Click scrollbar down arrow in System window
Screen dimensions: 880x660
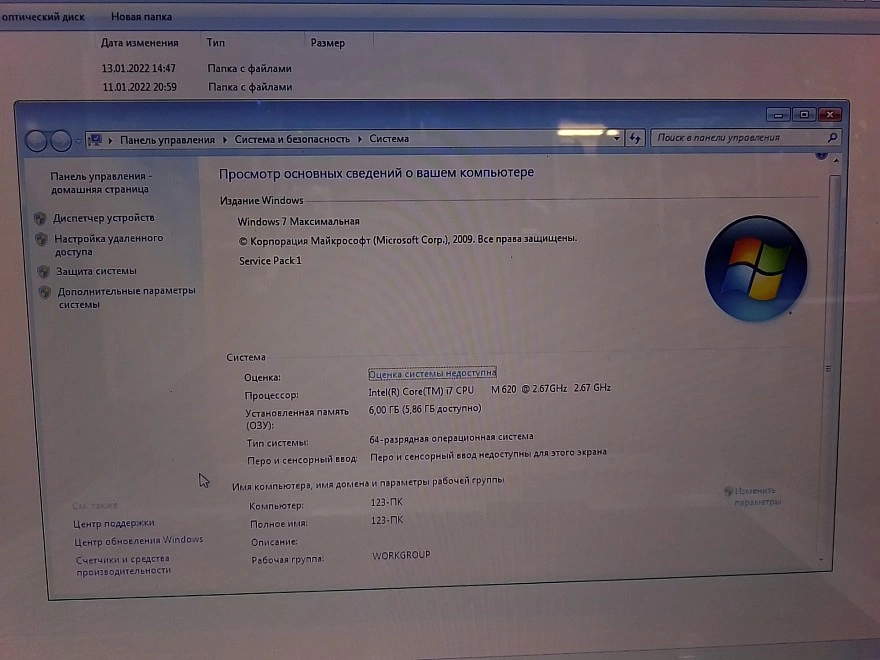coord(822,560)
